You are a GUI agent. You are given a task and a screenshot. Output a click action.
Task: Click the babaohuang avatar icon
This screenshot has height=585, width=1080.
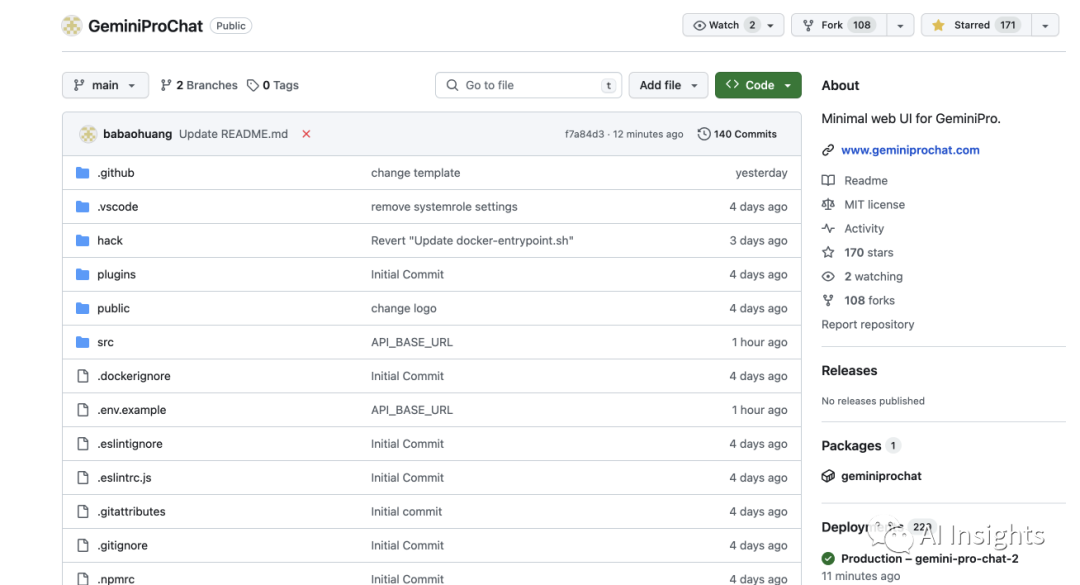88,134
